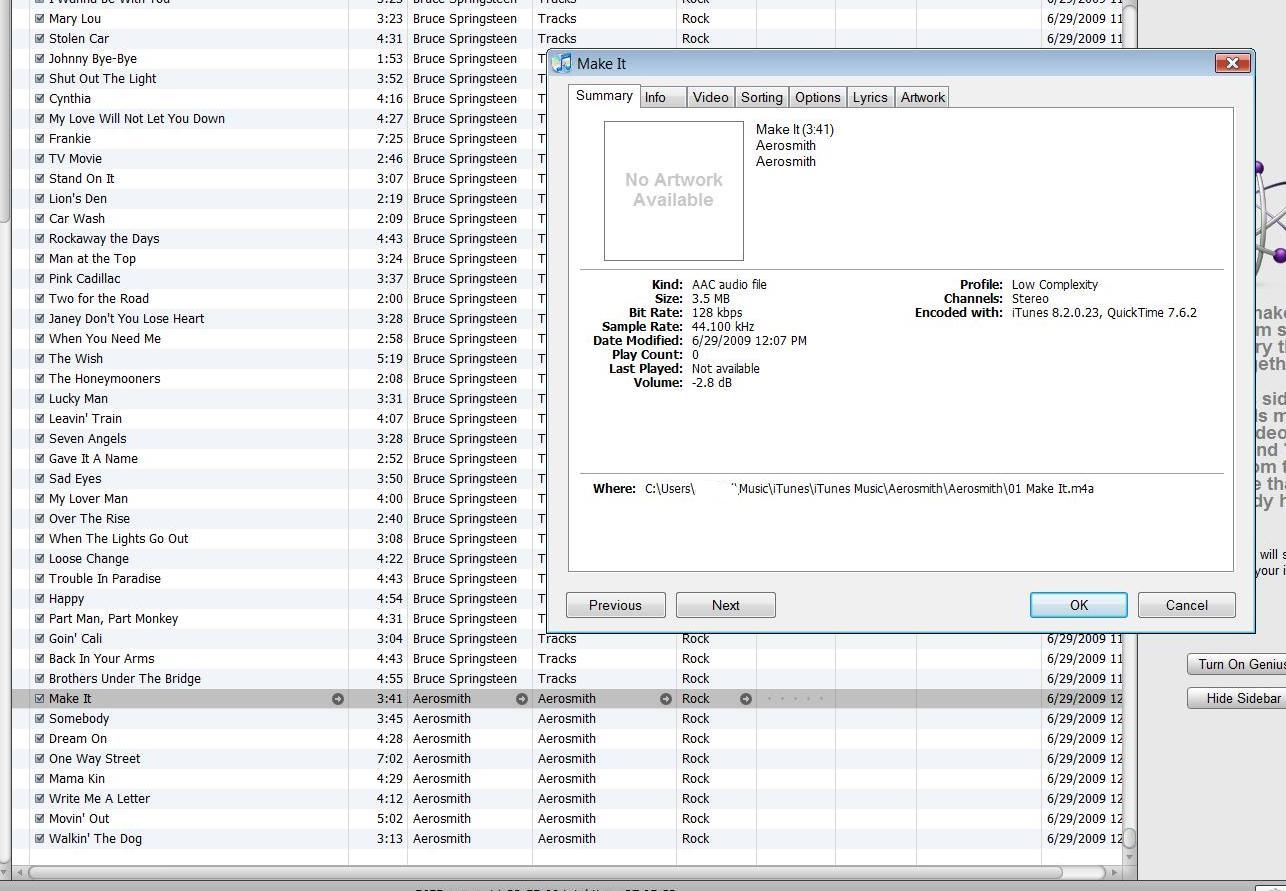Select the Dream On track name
The height and width of the screenshot is (891, 1286).
78,739
